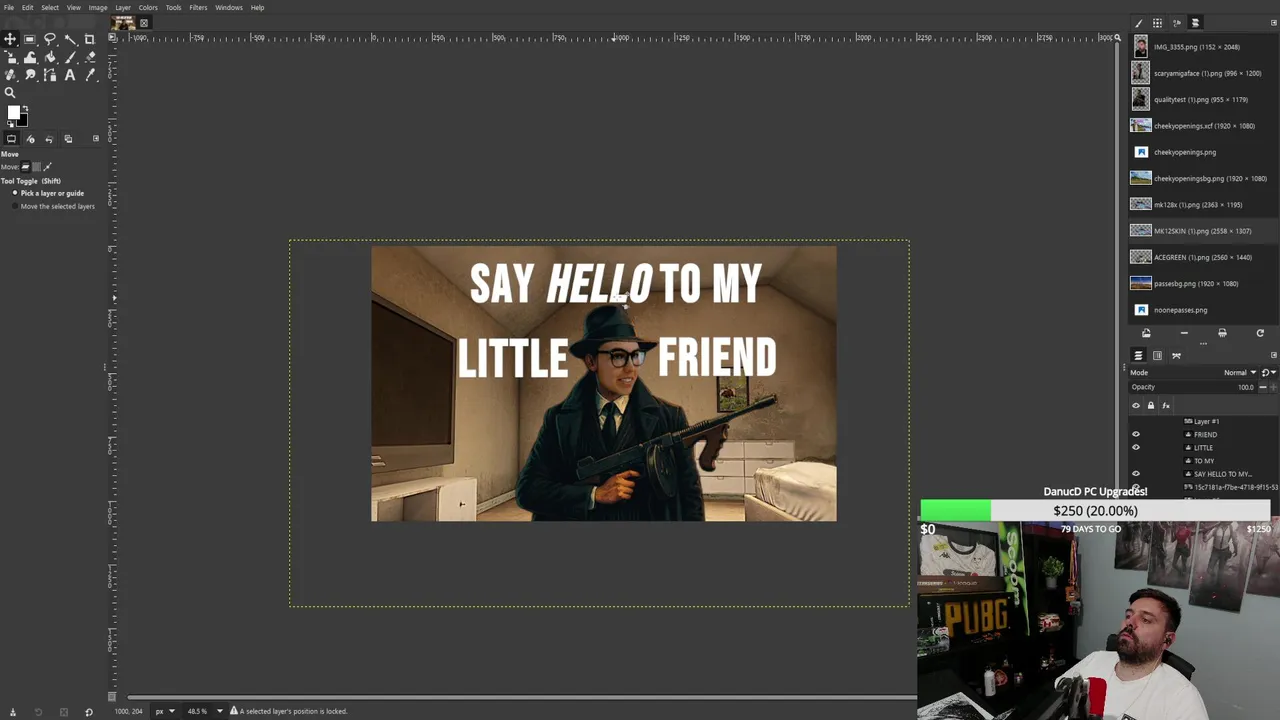Decrease opacity with the minus button

click(1263, 387)
